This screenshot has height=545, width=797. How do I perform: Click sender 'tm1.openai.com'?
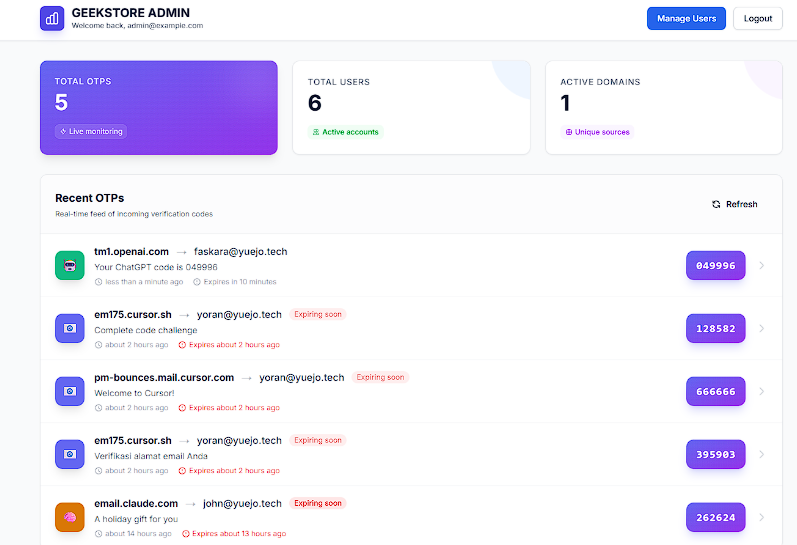click(131, 252)
